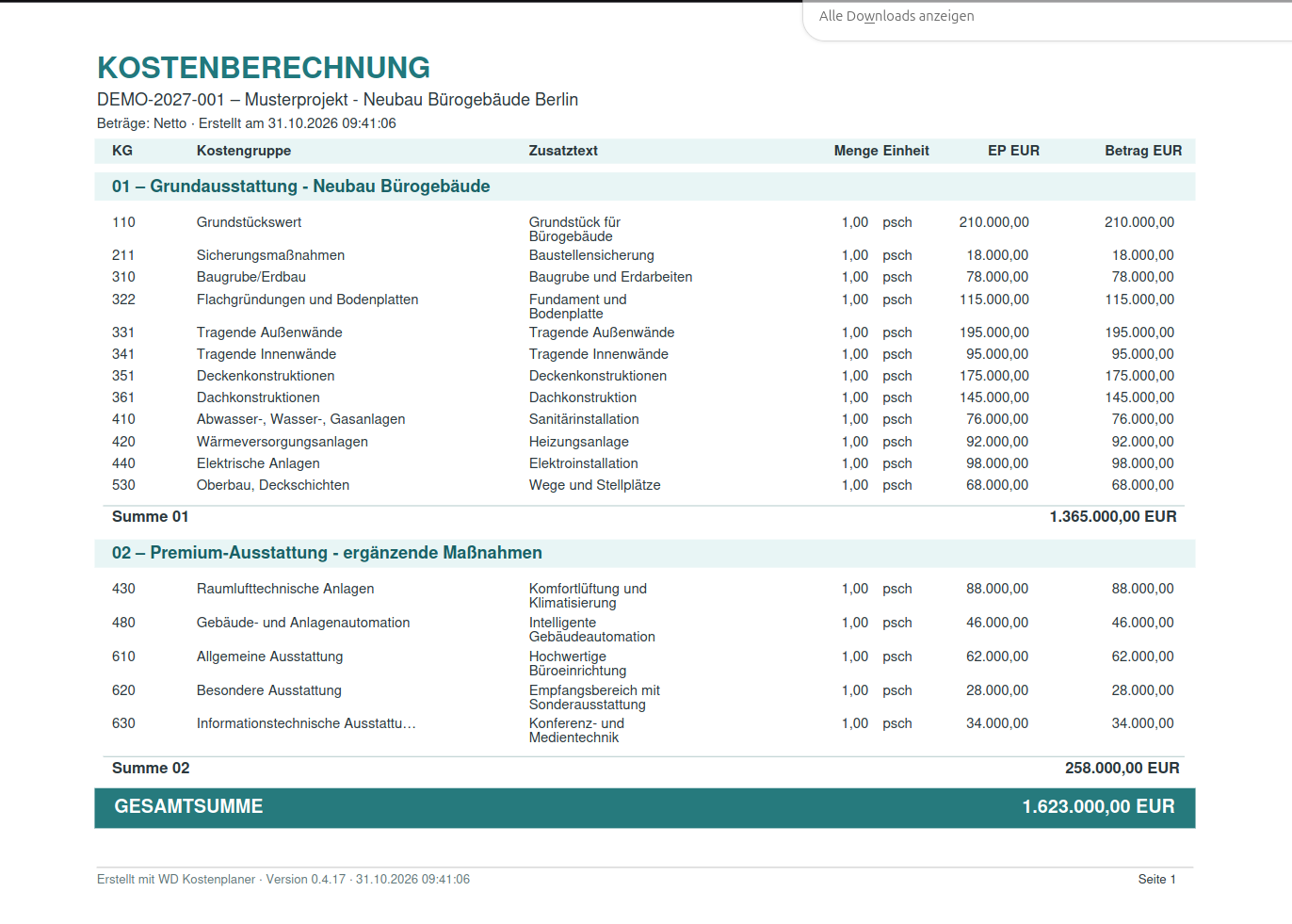
Task: Click the 'Elektrische Anlagen' row label
Action: (258, 463)
